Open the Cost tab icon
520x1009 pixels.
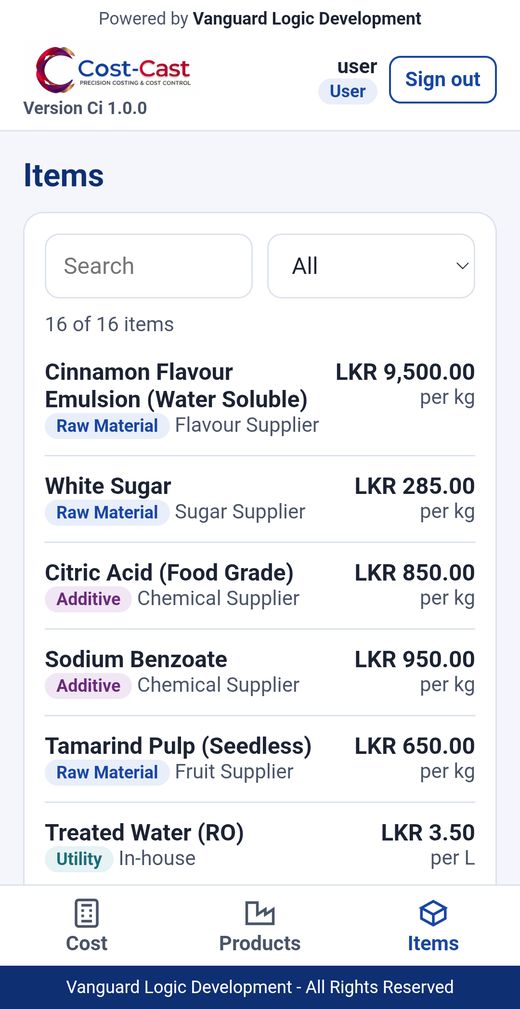87,913
